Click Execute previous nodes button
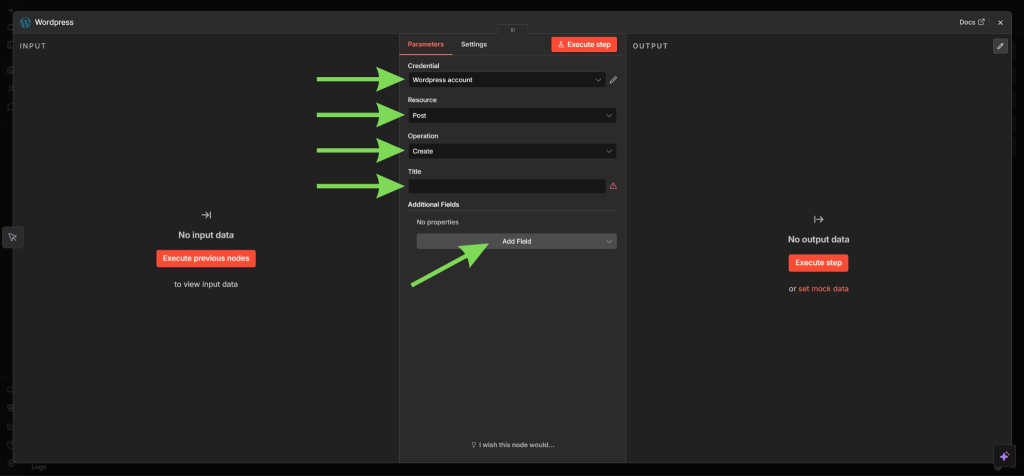The image size is (1024, 476). coord(206,259)
